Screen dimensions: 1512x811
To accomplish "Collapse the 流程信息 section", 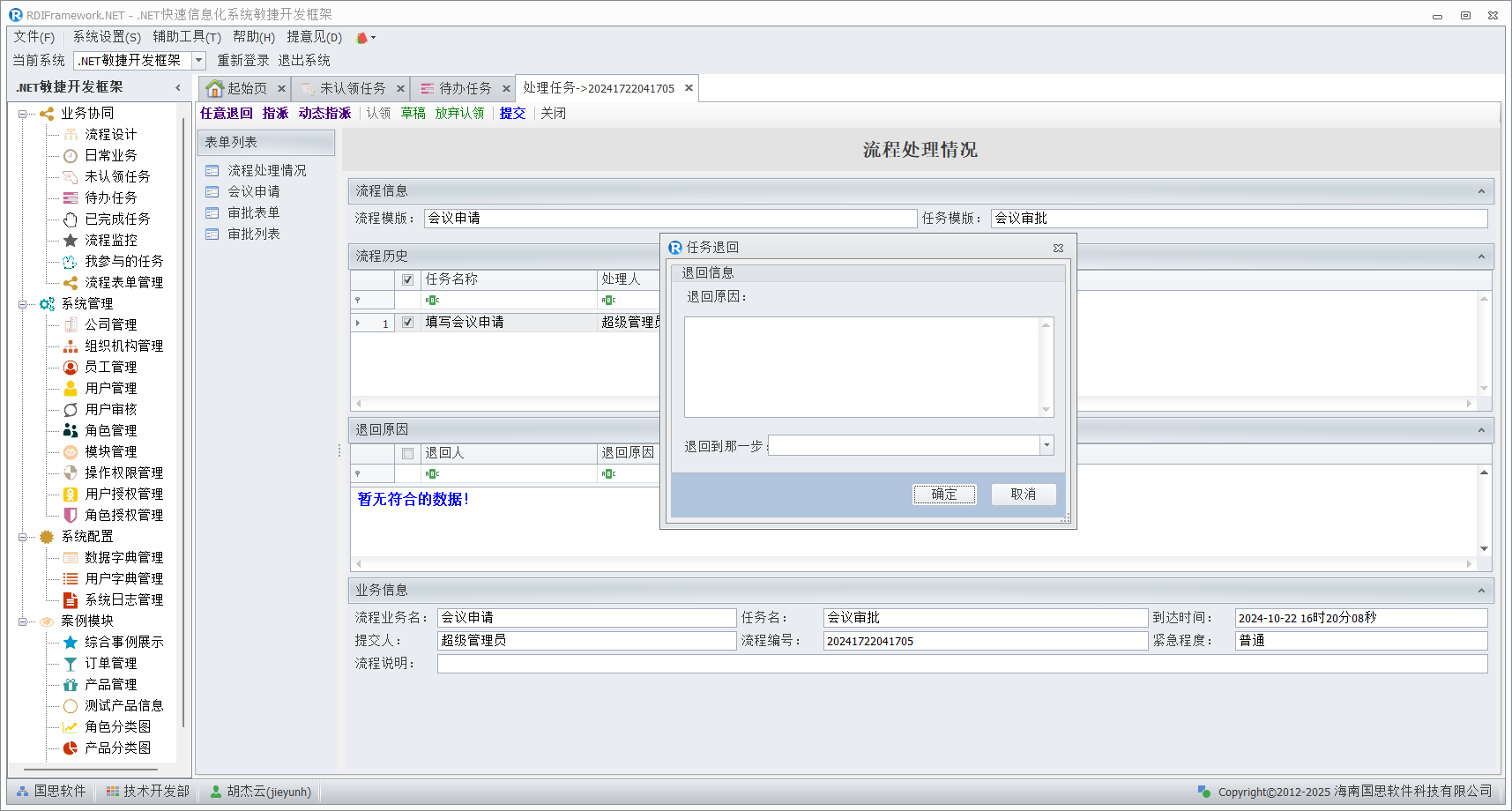I will click(x=1481, y=191).
